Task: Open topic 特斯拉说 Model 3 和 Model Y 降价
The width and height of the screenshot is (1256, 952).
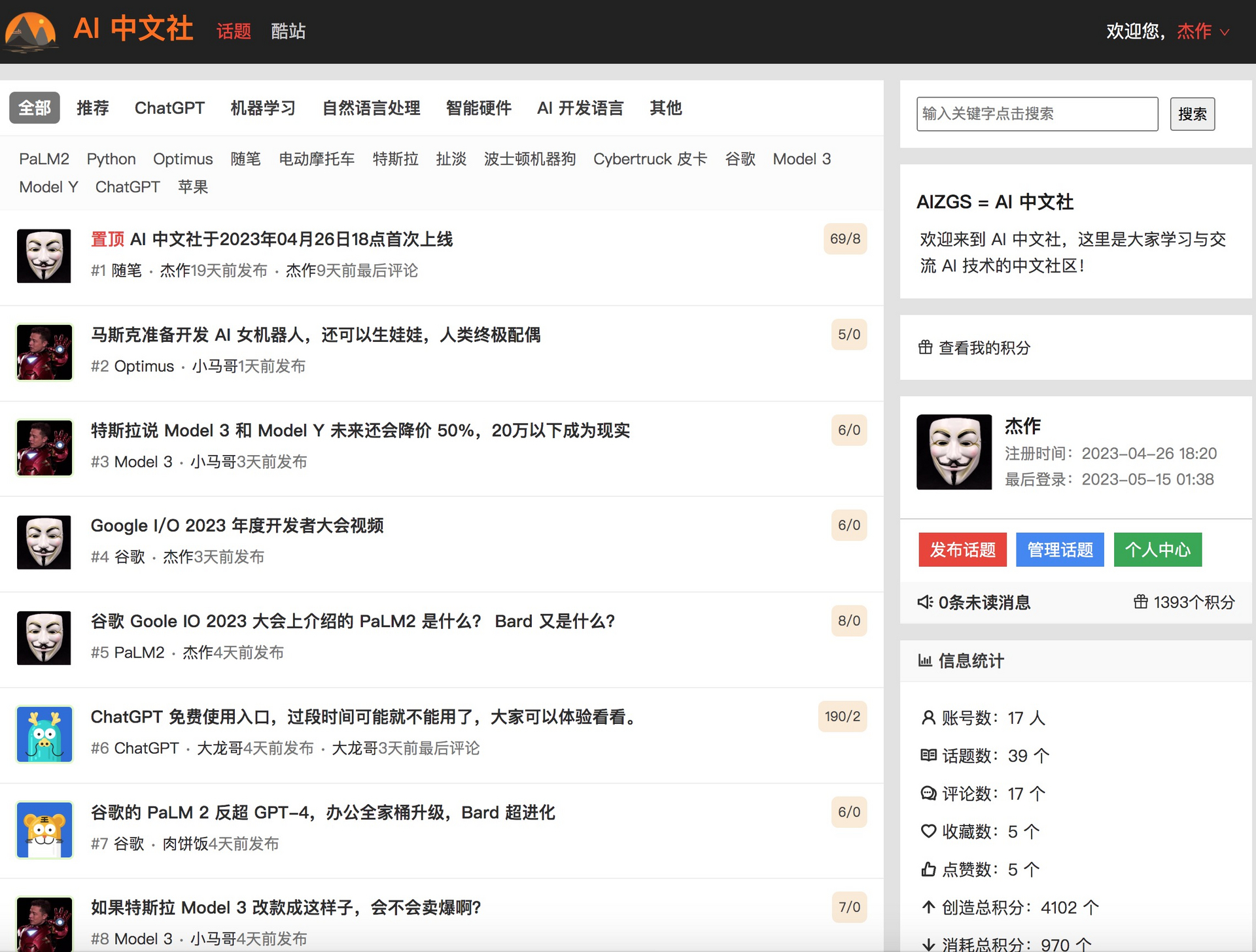Action: [360, 430]
